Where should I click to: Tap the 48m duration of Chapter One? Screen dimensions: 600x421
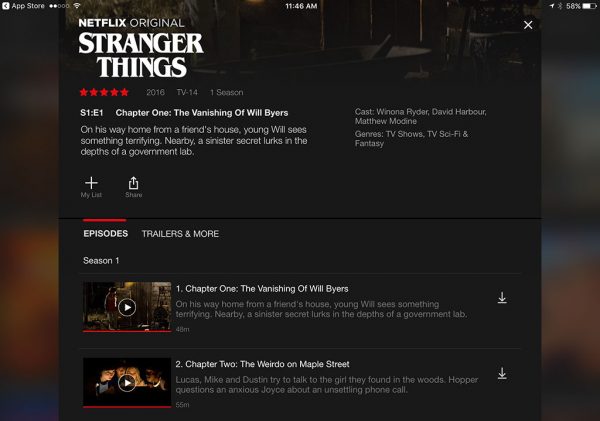click(183, 329)
